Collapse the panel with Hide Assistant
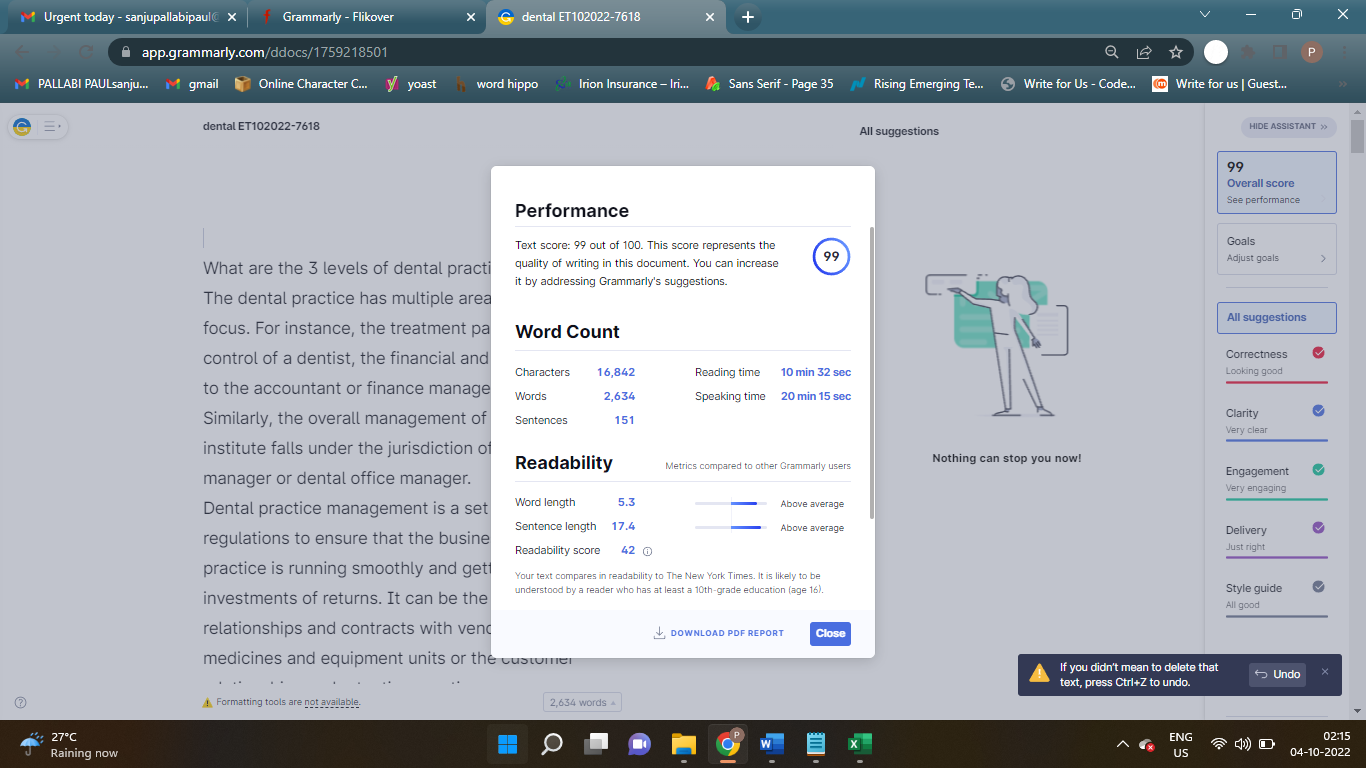1366x768 pixels. tap(1289, 127)
